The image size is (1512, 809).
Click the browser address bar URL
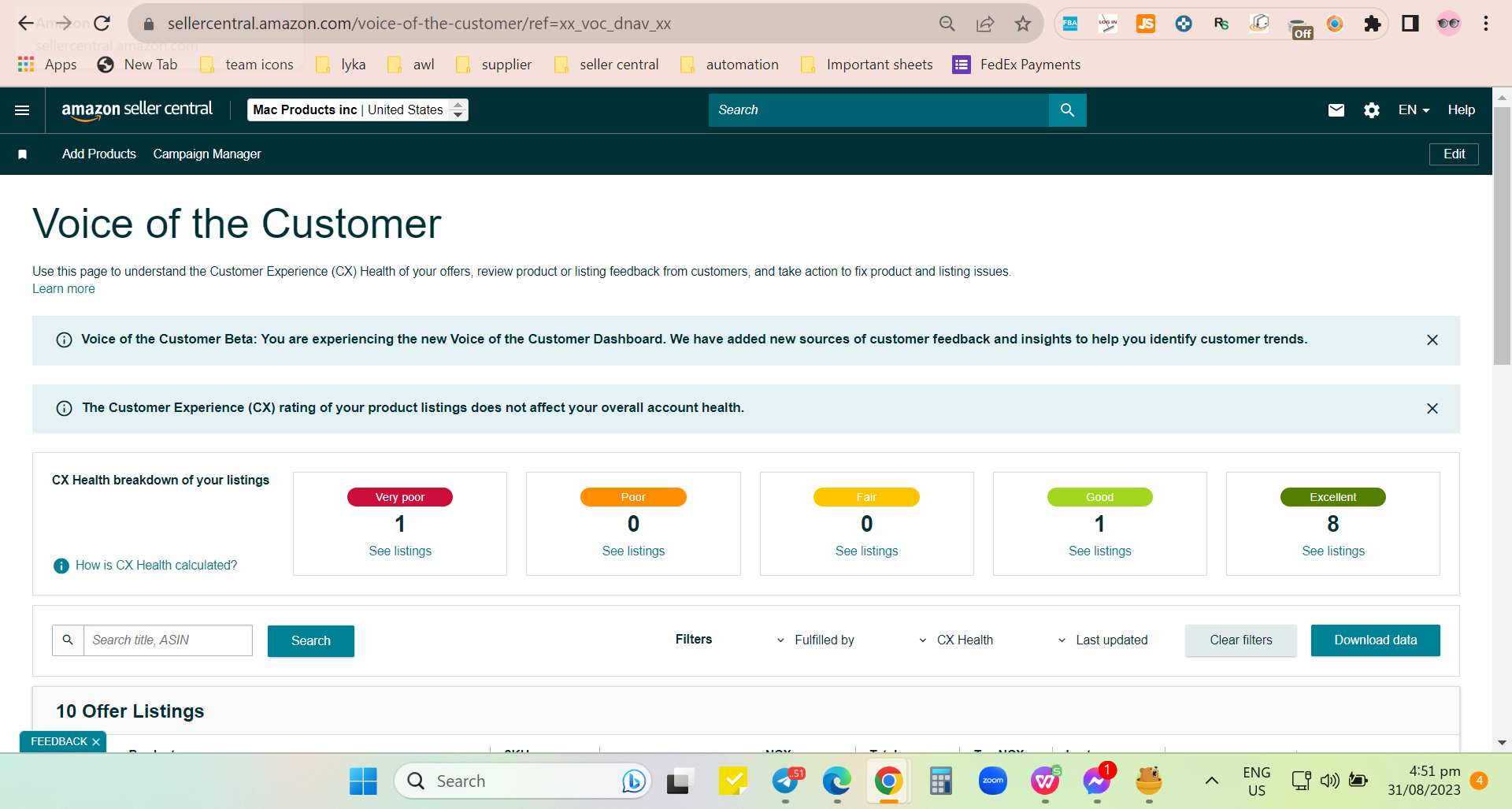point(419,24)
